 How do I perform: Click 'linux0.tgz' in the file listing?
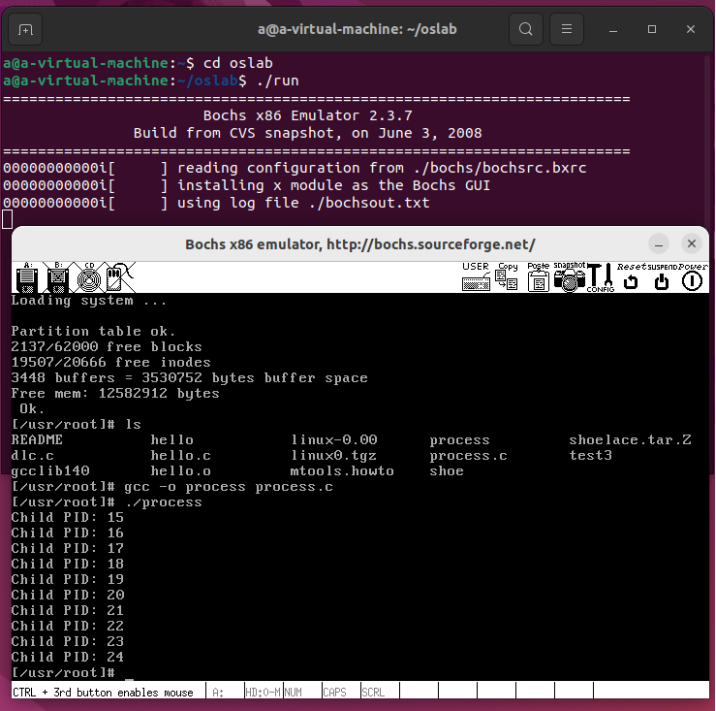click(333, 456)
